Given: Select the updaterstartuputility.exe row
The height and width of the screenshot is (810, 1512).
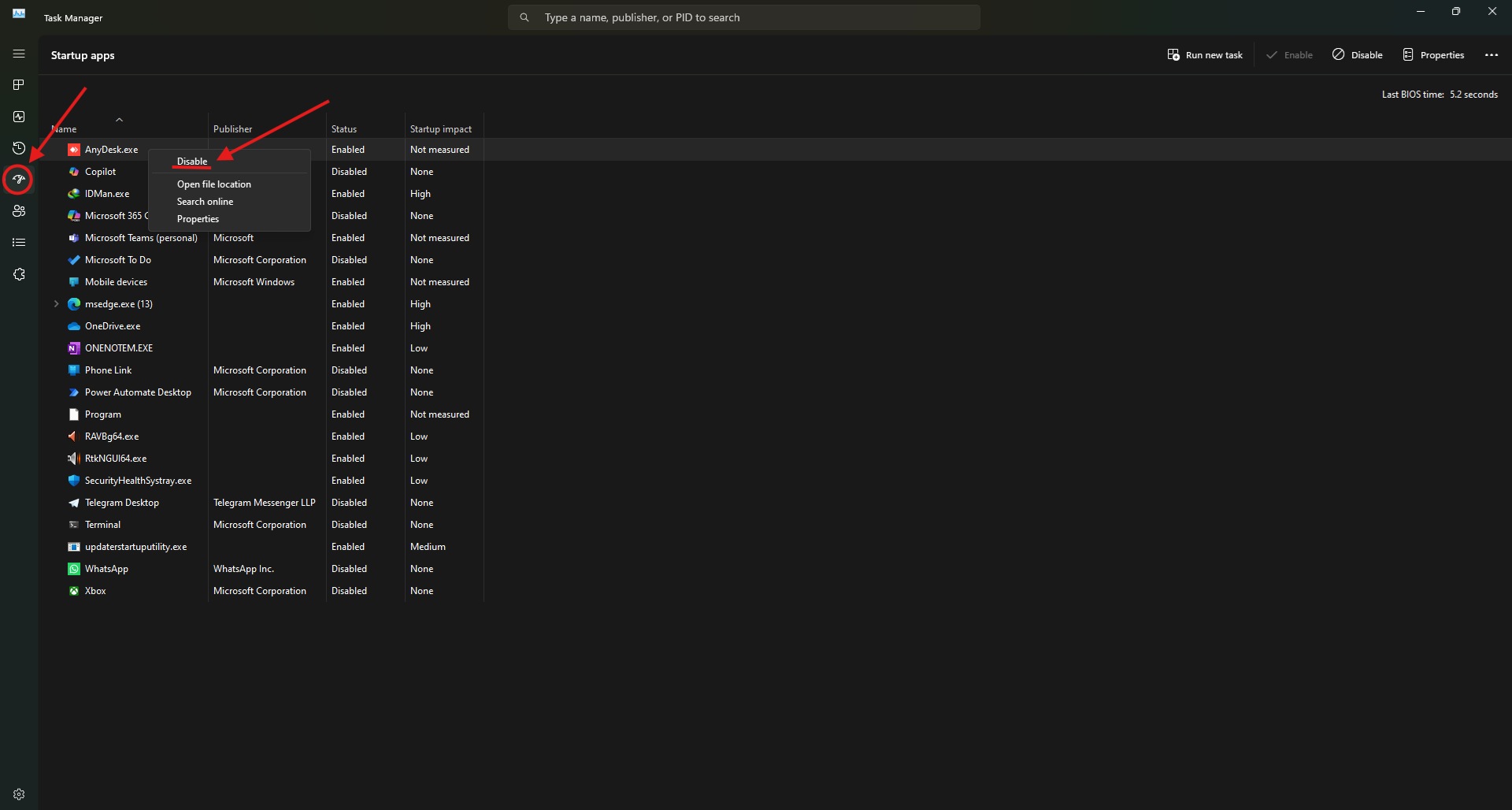Looking at the screenshot, I should point(776,547).
